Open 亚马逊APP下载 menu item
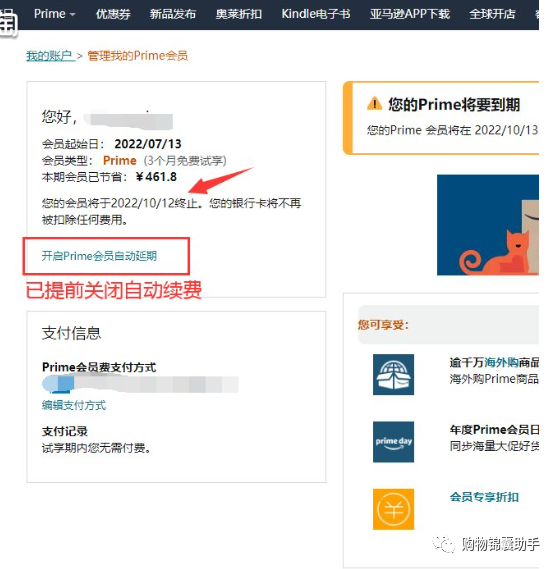Image resolution: width=557 pixels, height=569 pixels. coord(410,14)
